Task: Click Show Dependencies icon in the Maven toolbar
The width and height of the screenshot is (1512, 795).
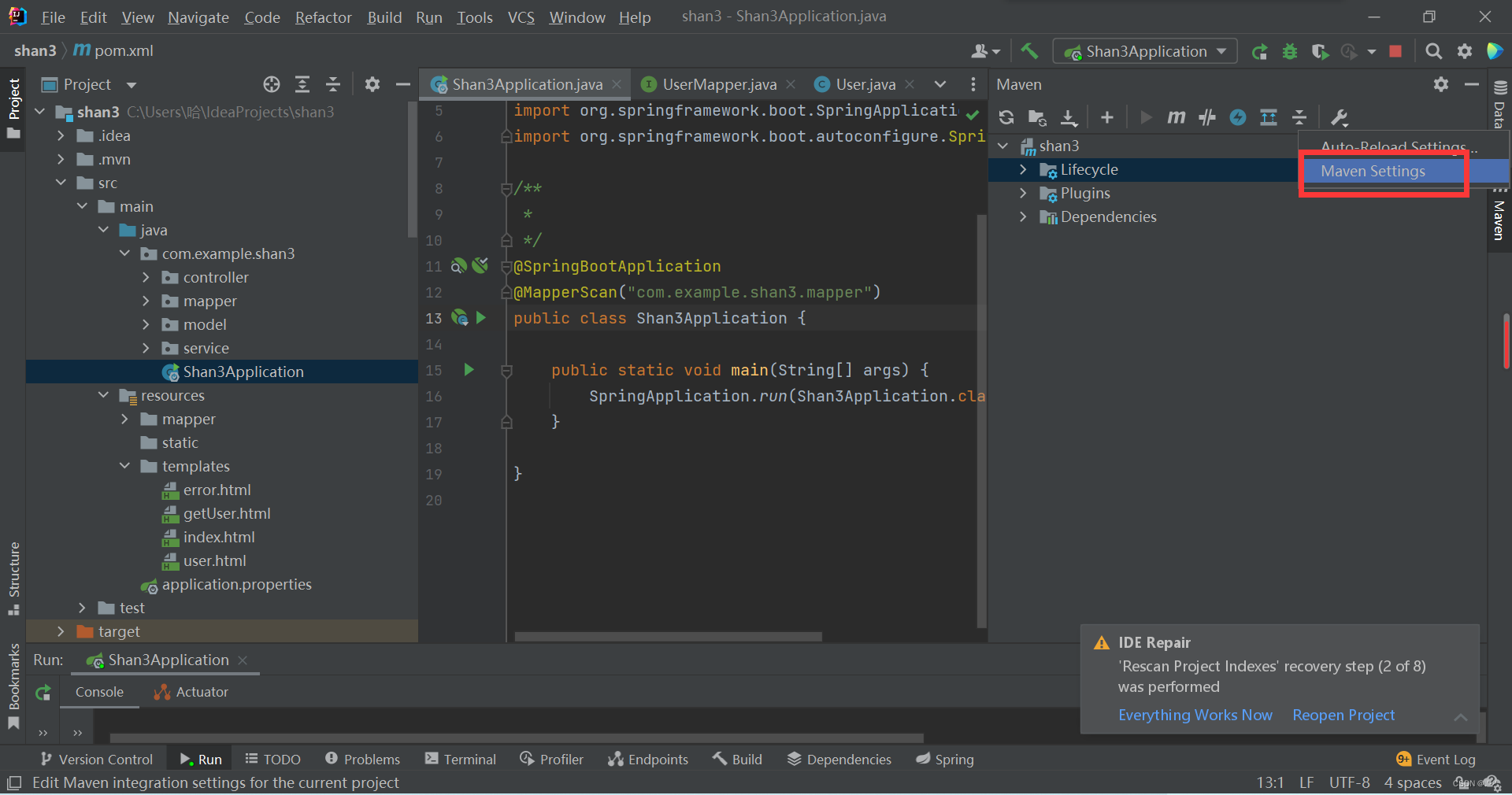Action: coord(1269,117)
